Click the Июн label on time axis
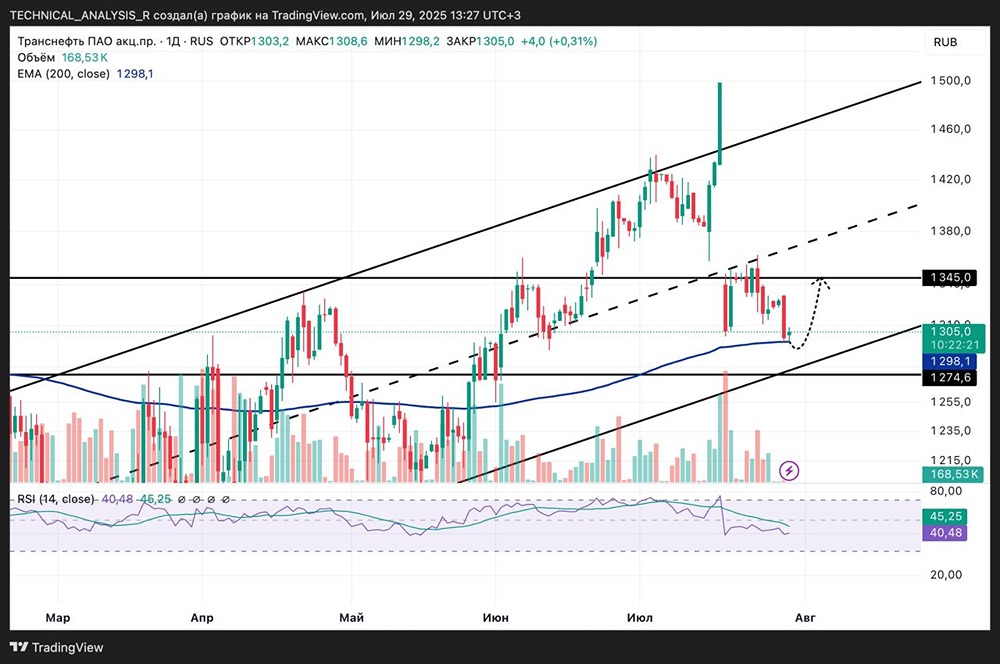The width and height of the screenshot is (1000, 664). click(x=496, y=617)
